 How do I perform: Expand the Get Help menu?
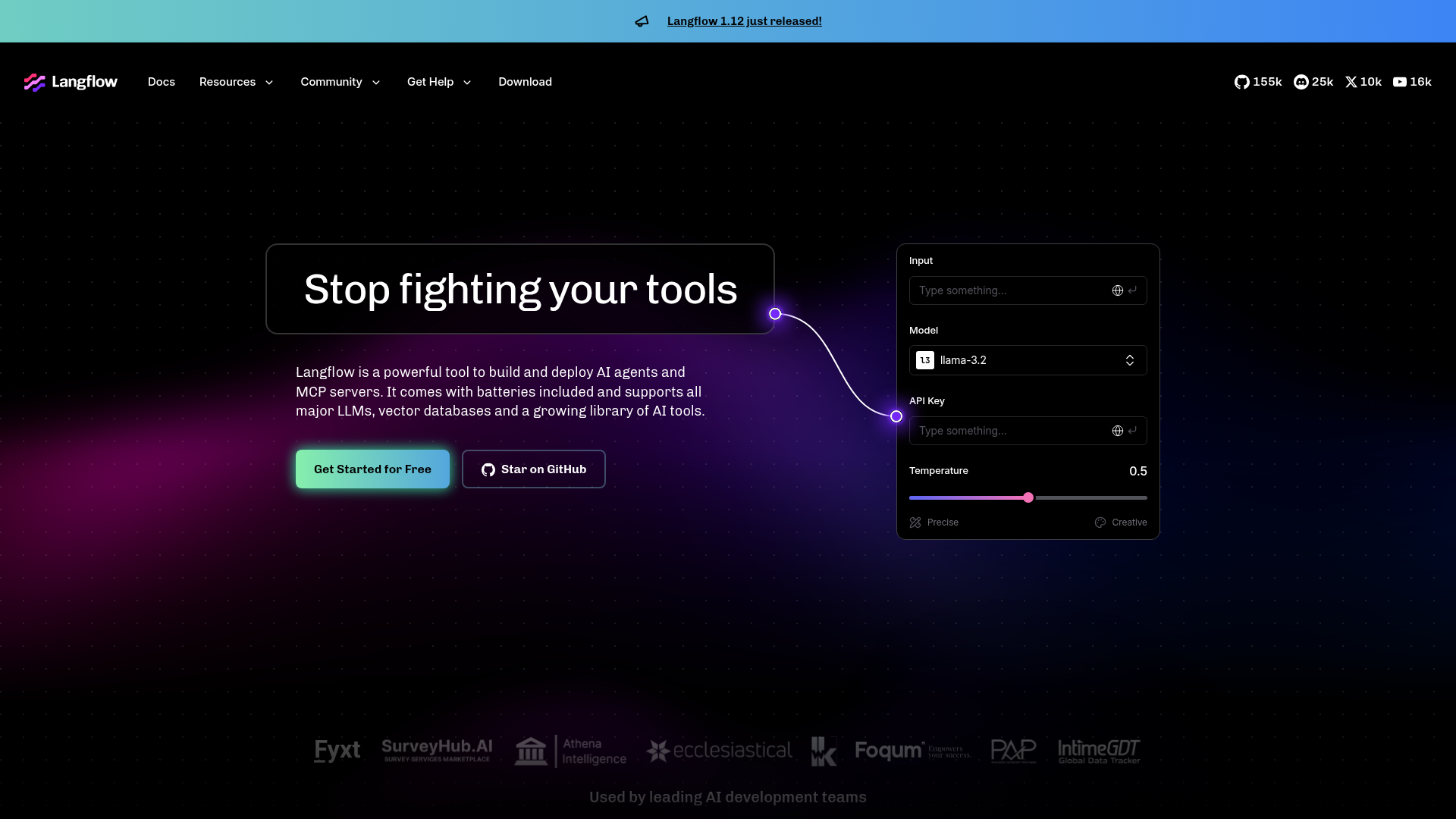439,82
